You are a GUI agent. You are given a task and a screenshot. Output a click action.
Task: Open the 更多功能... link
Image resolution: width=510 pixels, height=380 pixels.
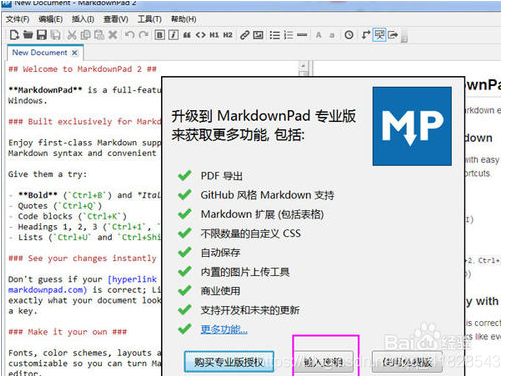point(224,329)
